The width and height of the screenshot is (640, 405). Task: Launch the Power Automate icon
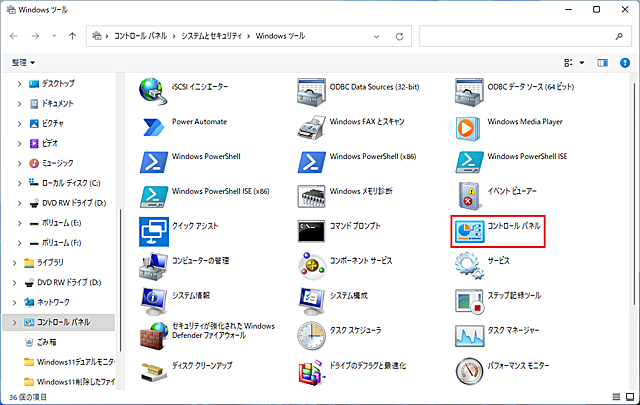tap(153, 127)
